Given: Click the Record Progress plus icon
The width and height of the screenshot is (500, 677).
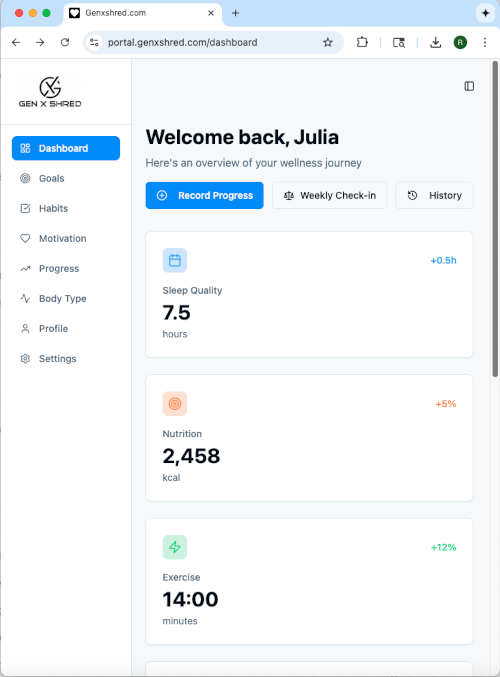Looking at the screenshot, I should pos(162,196).
